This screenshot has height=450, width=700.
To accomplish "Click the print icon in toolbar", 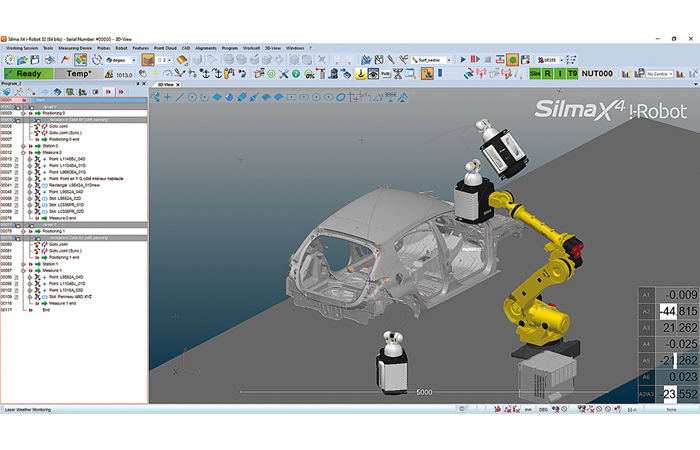I will coord(50,59).
